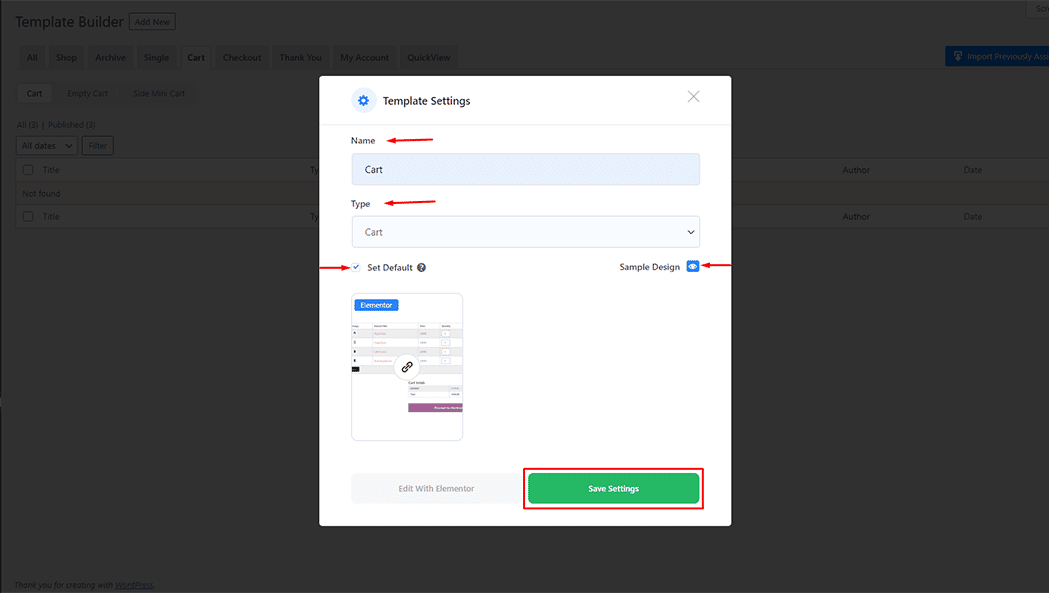Click Add New next to Template Builder
This screenshot has height=593, width=1049.
tap(151, 21)
